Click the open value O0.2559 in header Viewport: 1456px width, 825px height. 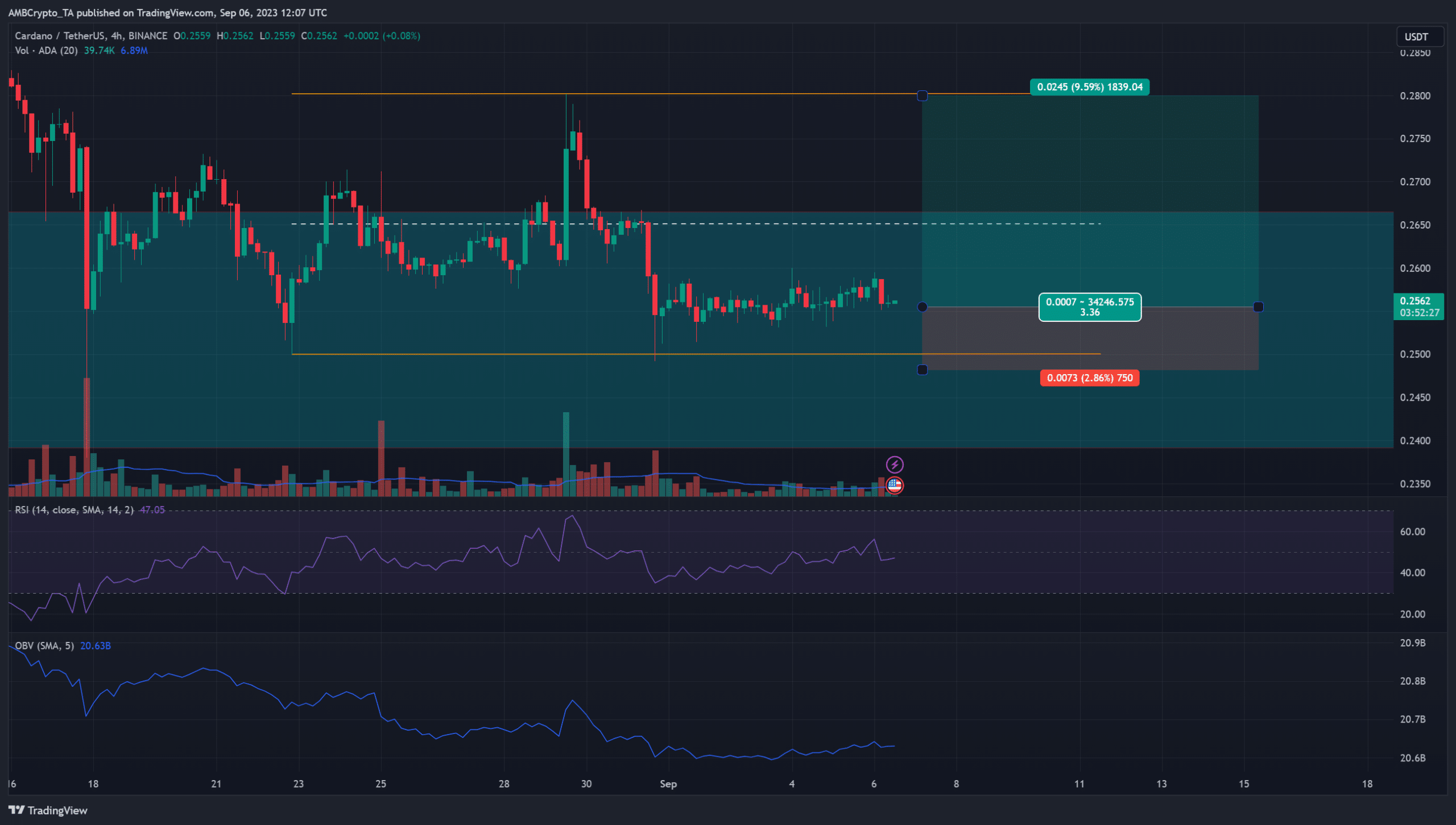click(192, 36)
